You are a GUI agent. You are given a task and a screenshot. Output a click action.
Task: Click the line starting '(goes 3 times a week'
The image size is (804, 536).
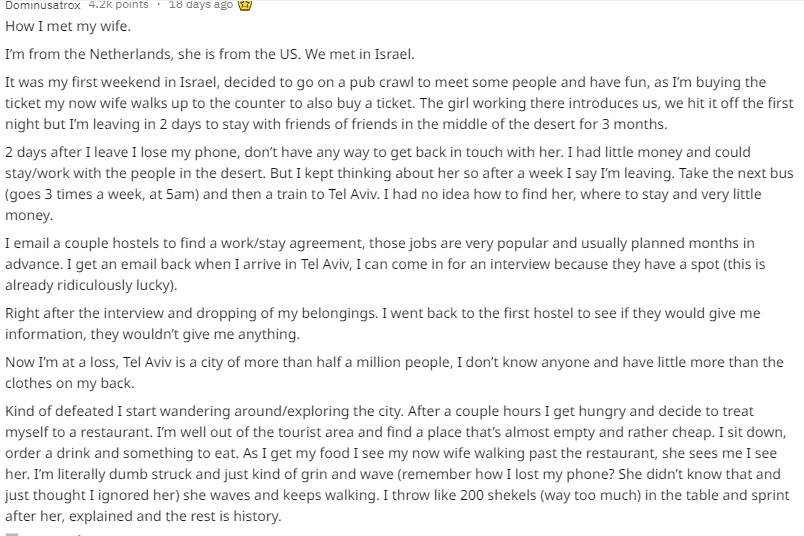point(383,194)
